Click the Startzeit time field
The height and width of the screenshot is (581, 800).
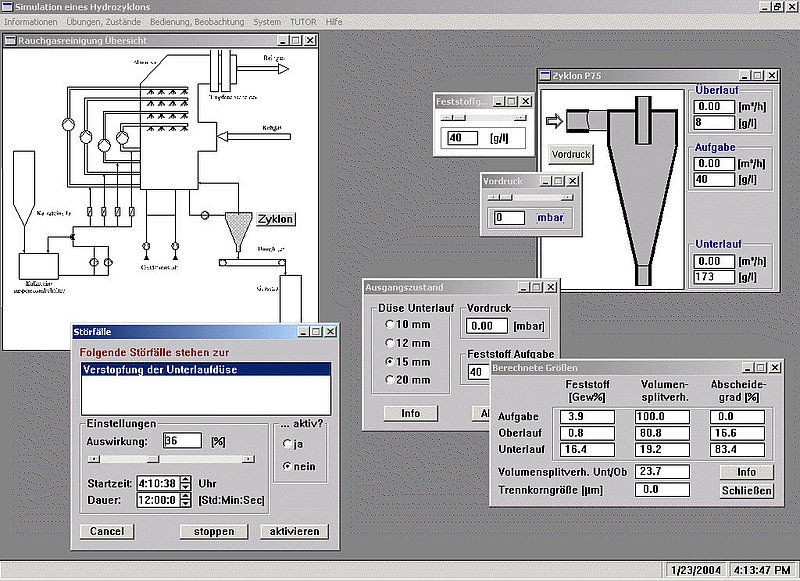tap(159, 483)
